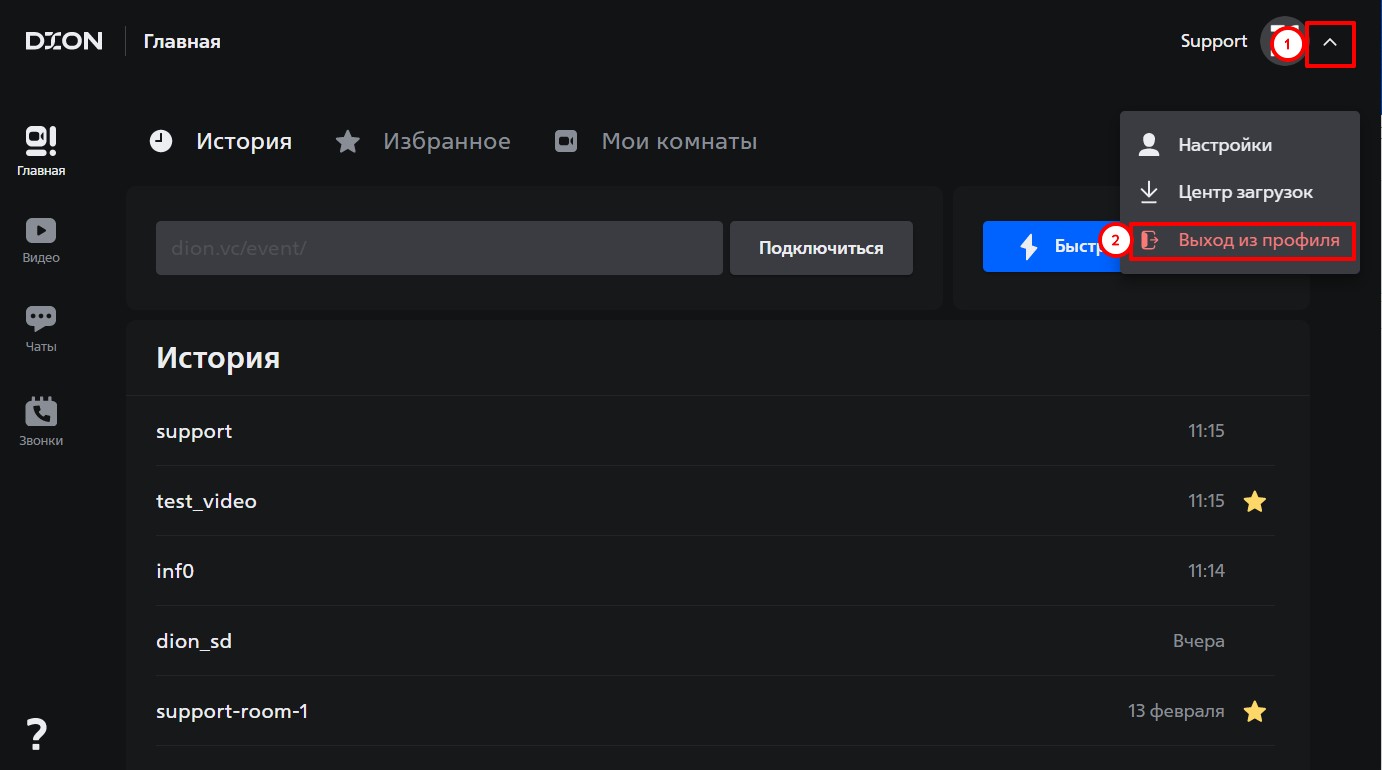Toggle favorite star for support-room-1

1255,712
